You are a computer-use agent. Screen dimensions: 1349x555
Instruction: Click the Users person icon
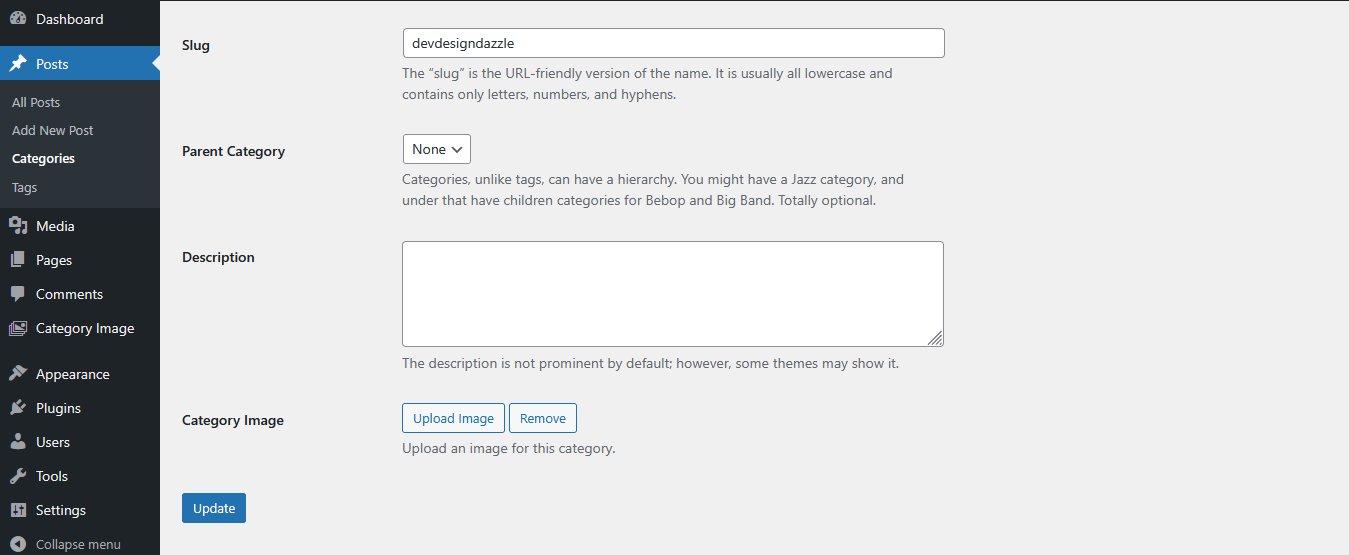click(18, 442)
